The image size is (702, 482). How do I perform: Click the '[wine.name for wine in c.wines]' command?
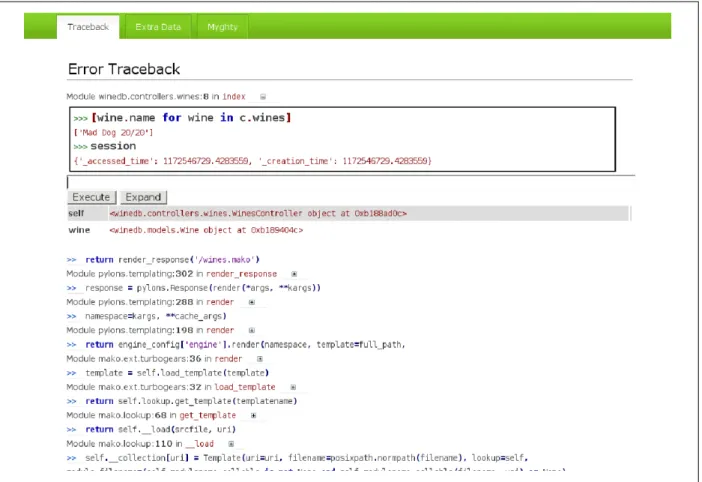[191, 118]
